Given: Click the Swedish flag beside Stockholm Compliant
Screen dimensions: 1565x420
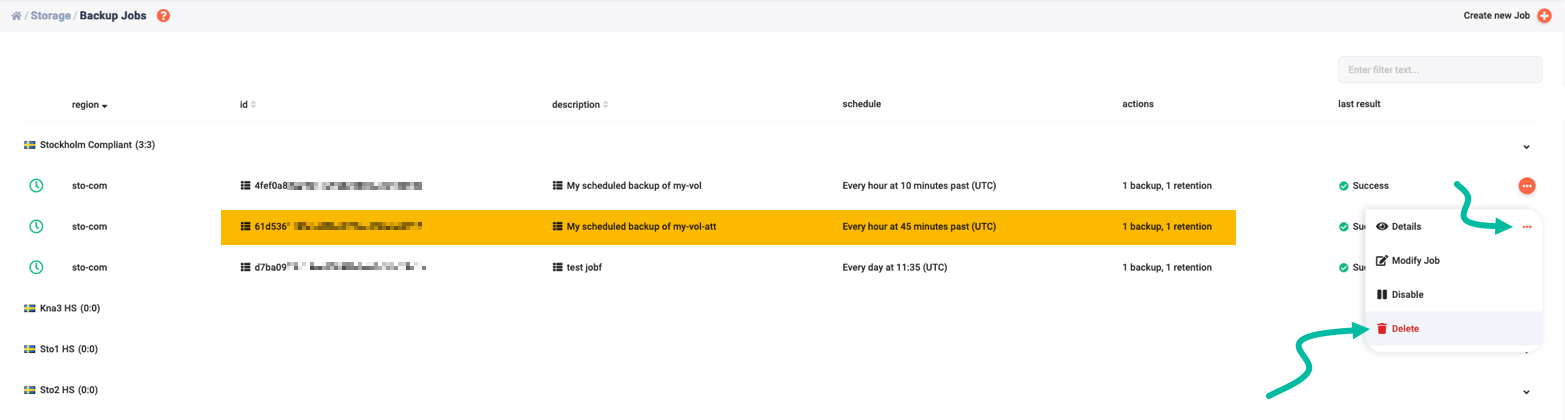Looking at the screenshot, I should coord(29,145).
